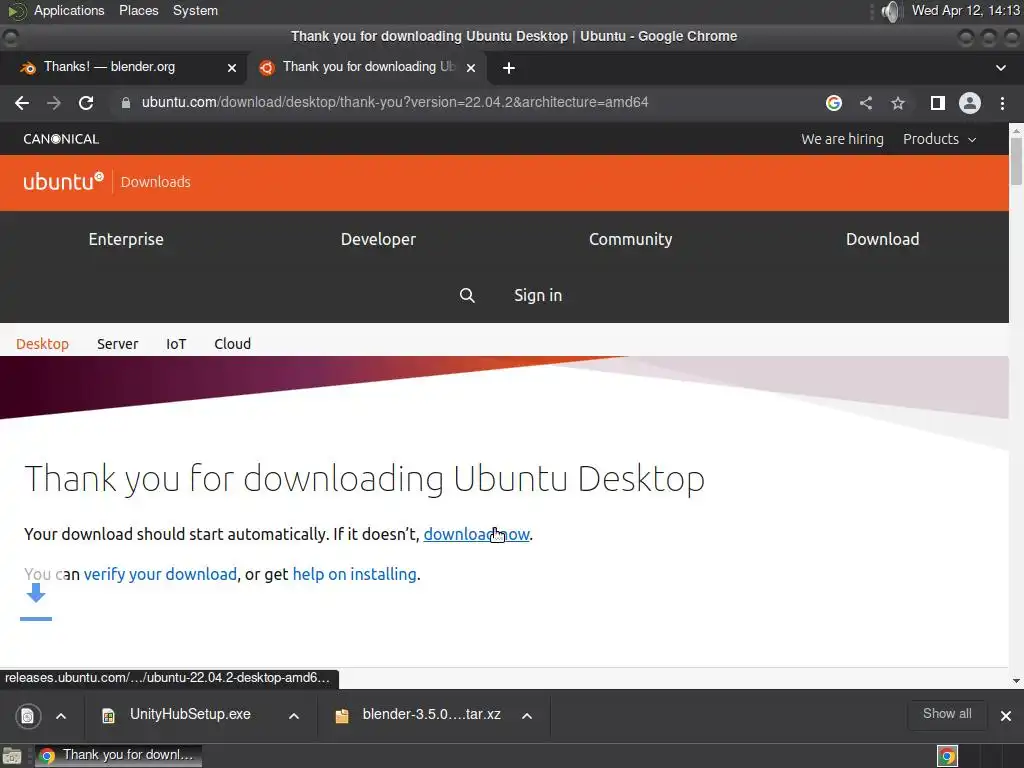Select the IoT sub-tab
1024x768 pixels.
pyautogui.click(x=176, y=344)
